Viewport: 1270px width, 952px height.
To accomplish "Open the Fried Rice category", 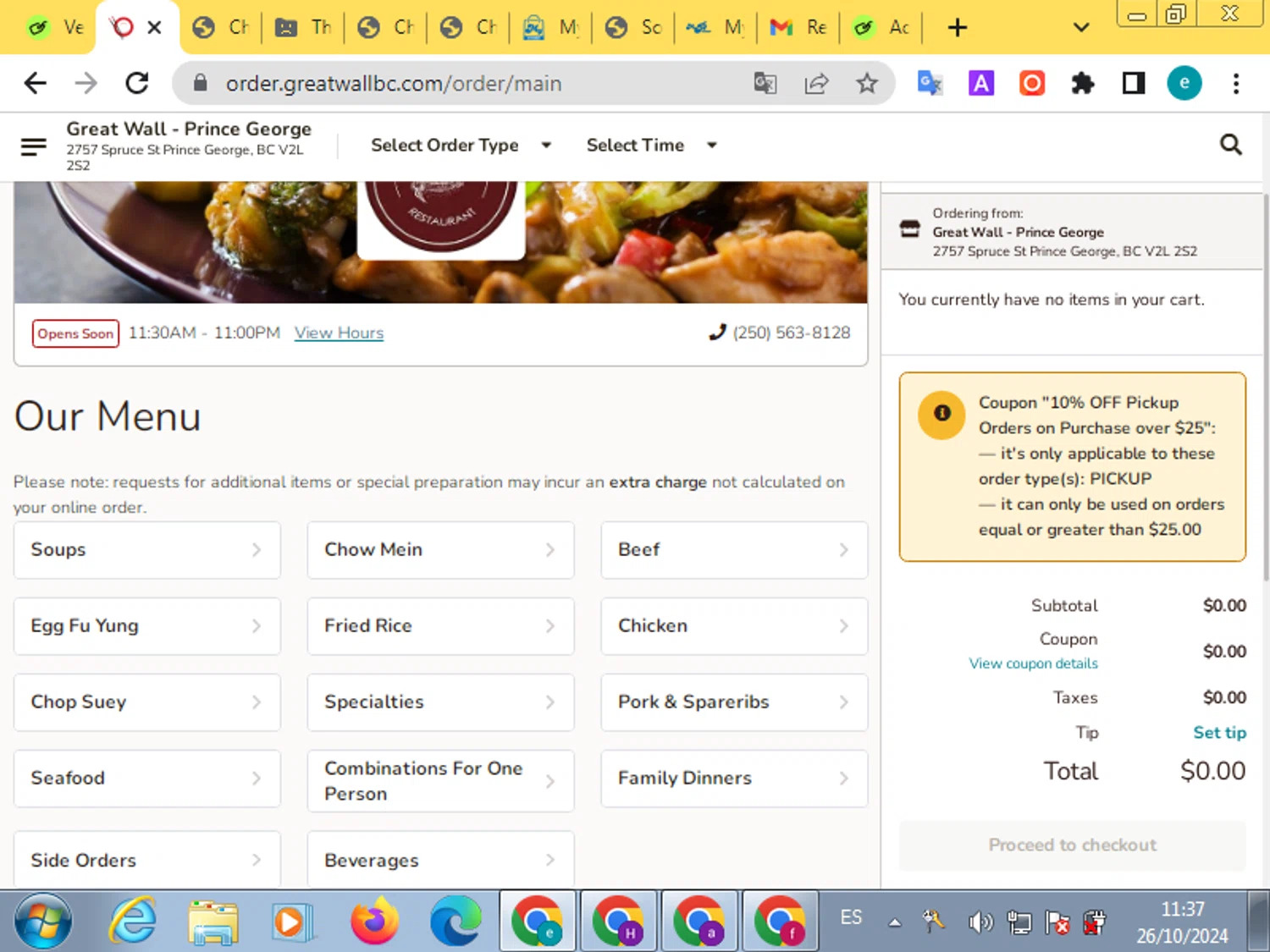I will click(x=440, y=626).
